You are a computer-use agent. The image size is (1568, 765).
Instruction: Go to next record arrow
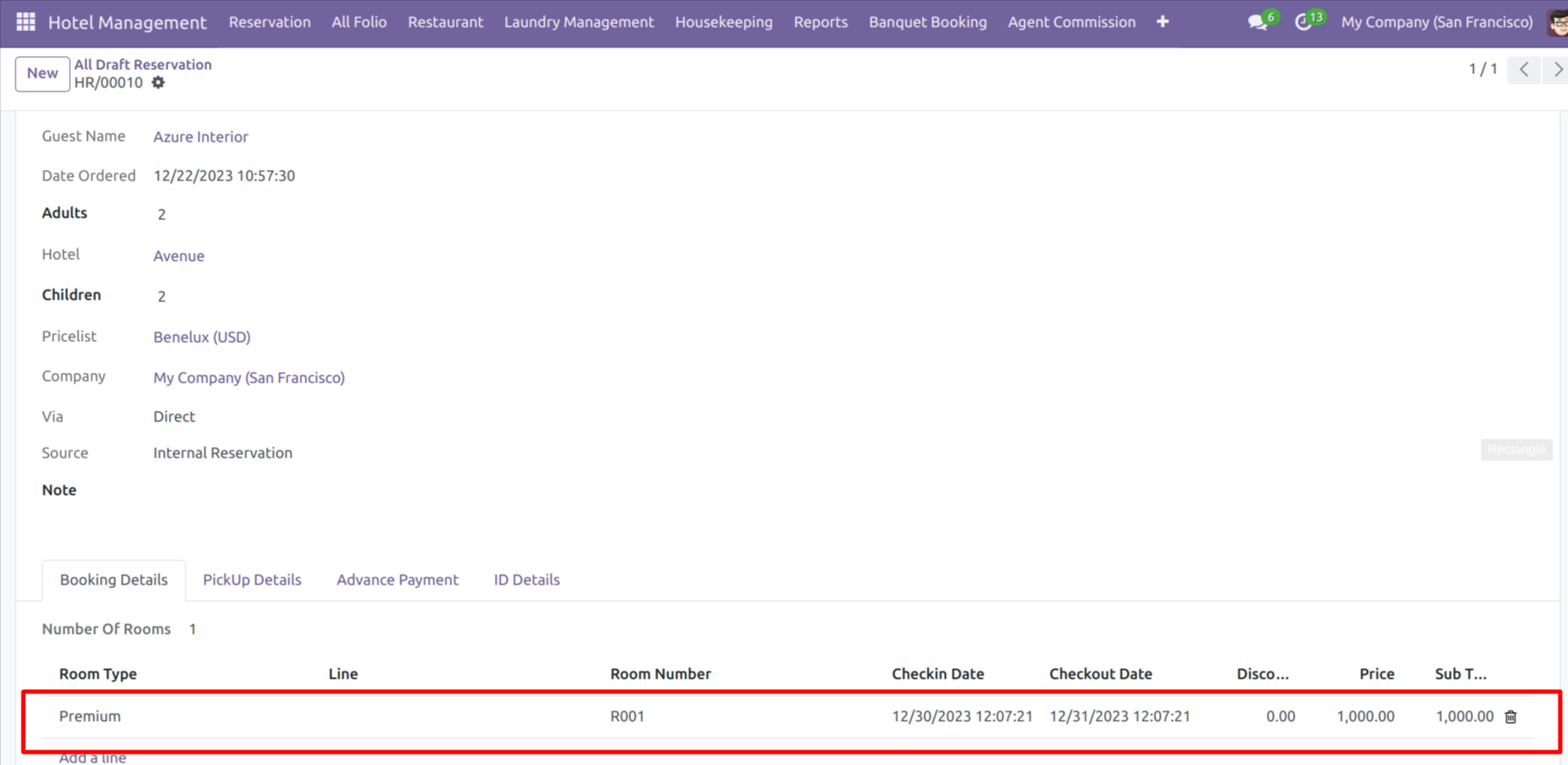(1556, 70)
